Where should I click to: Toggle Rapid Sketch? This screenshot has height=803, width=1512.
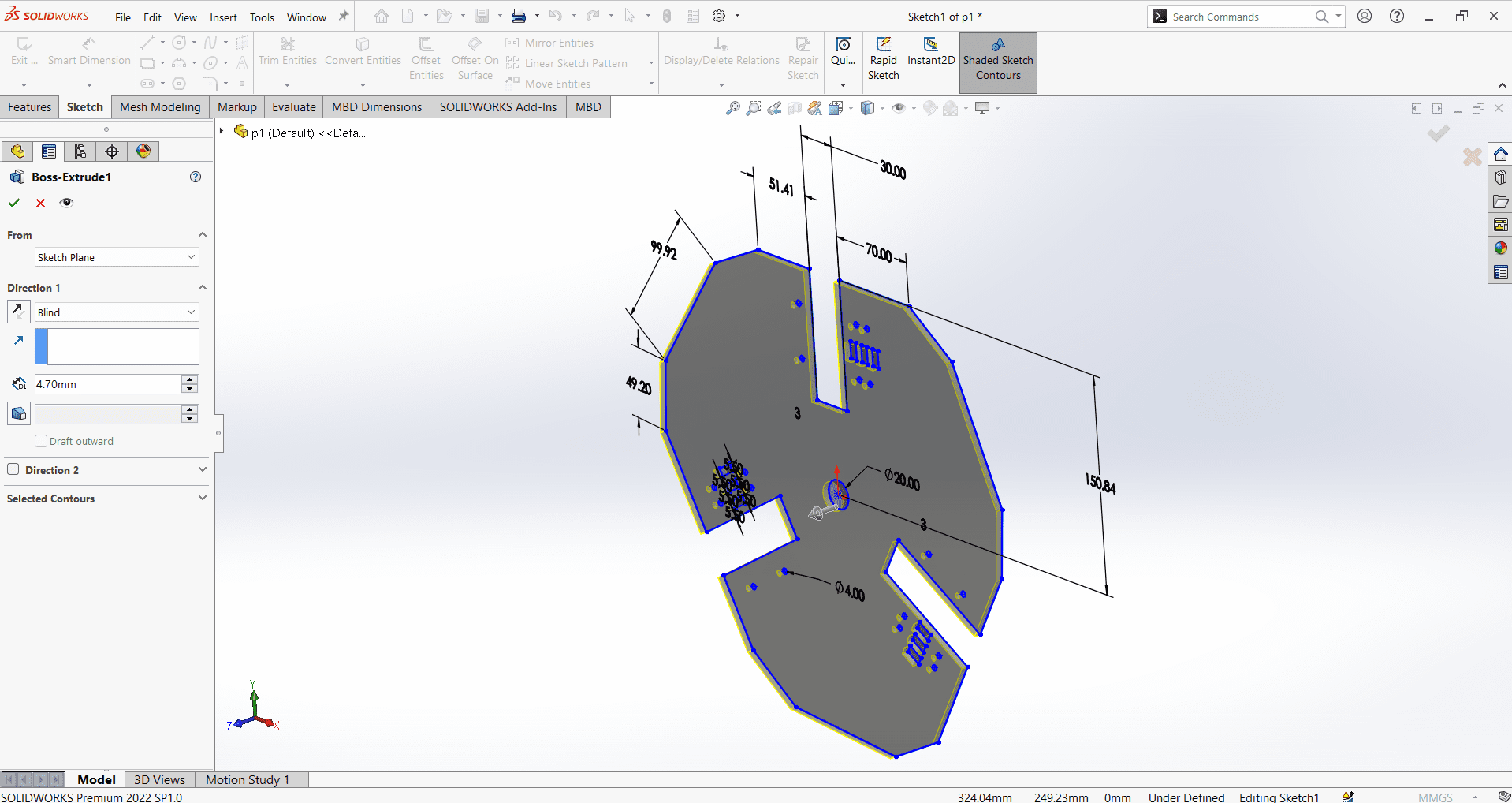(884, 59)
